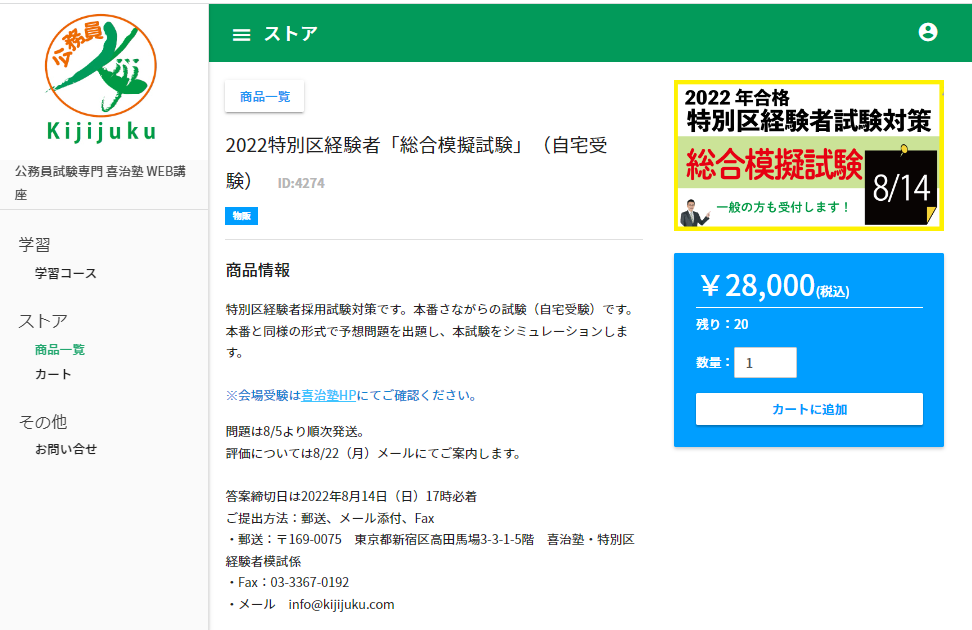The height and width of the screenshot is (630, 972).
Task: Focus the 数量 quantity input field
Action: click(765, 363)
